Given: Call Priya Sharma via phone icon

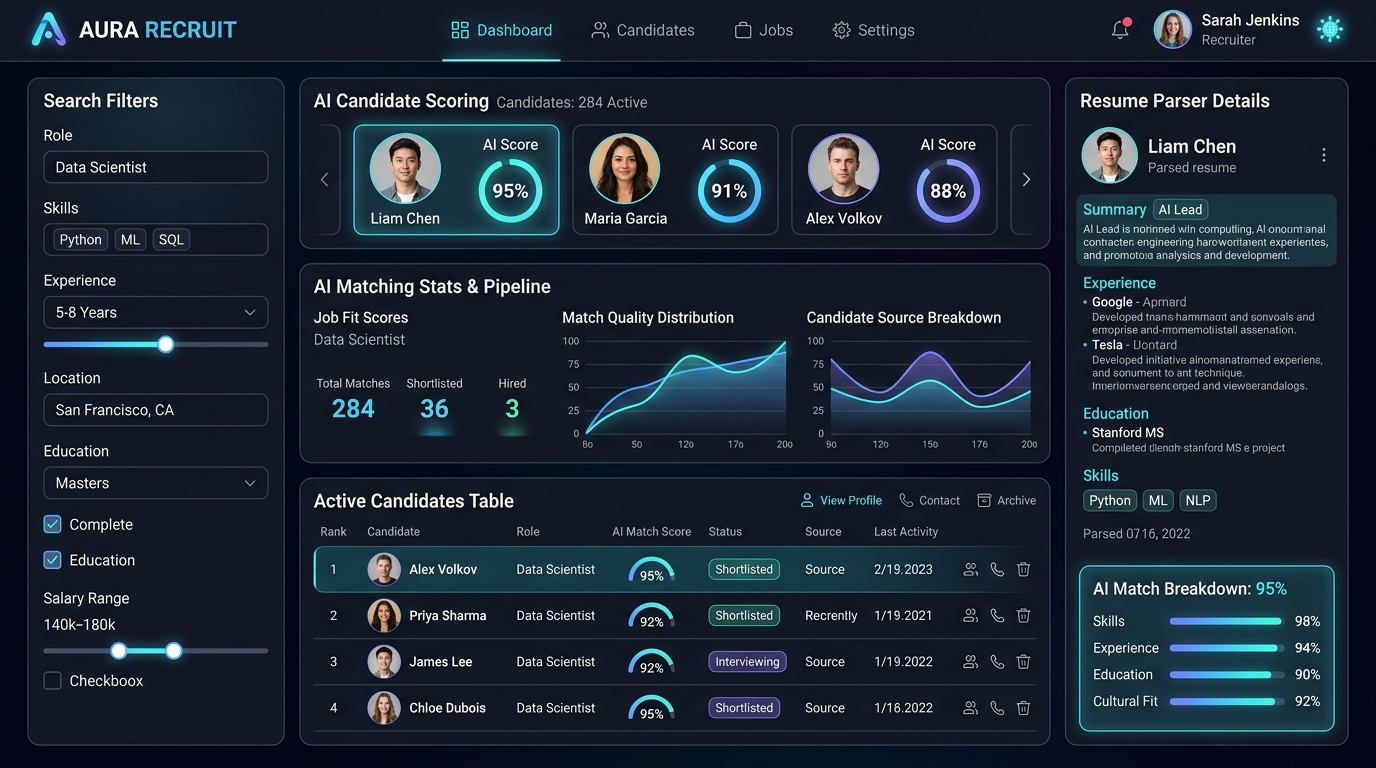Looking at the screenshot, I should [x=997, y=615].
